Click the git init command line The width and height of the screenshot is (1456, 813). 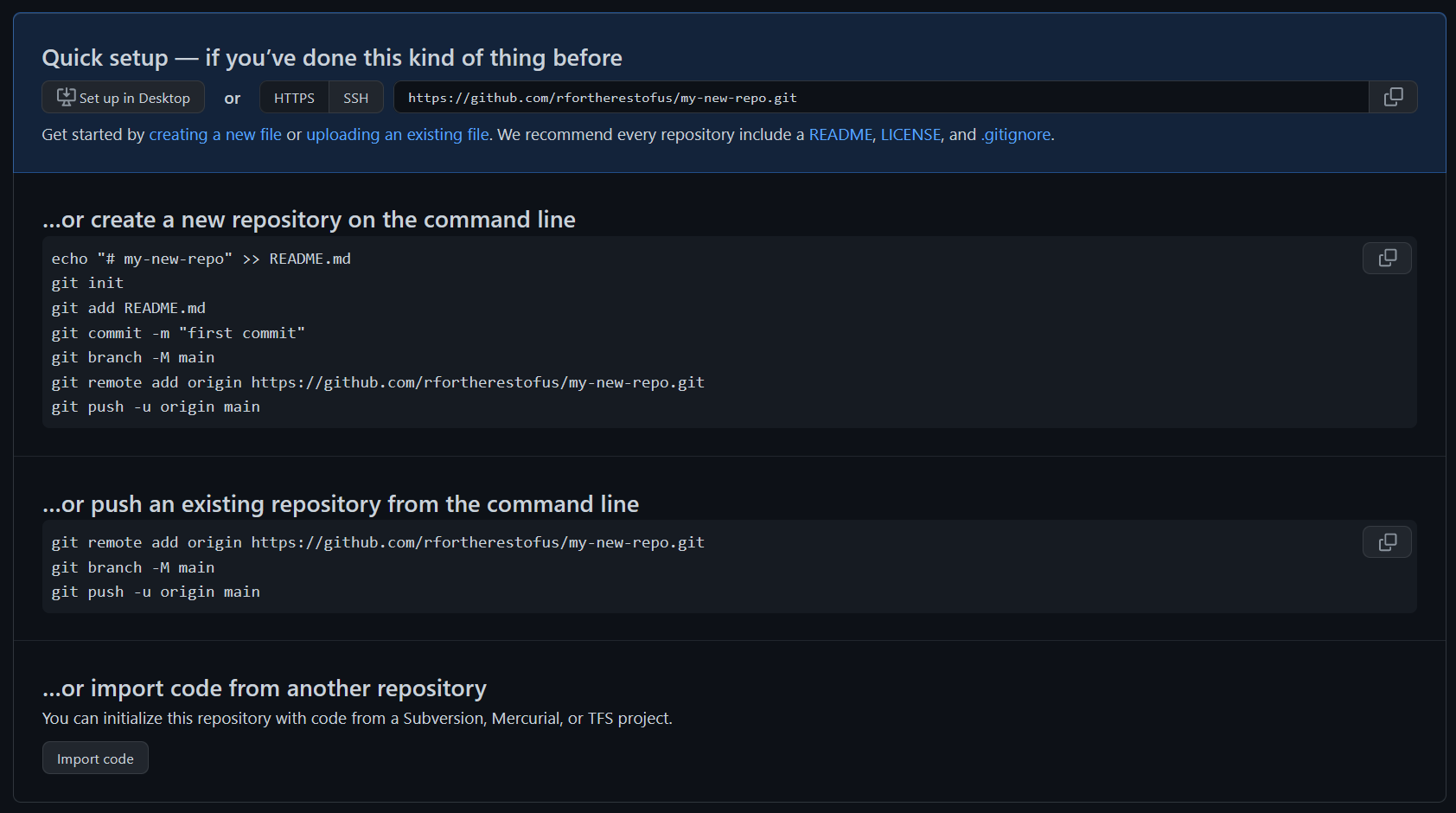tap(87, 283)
